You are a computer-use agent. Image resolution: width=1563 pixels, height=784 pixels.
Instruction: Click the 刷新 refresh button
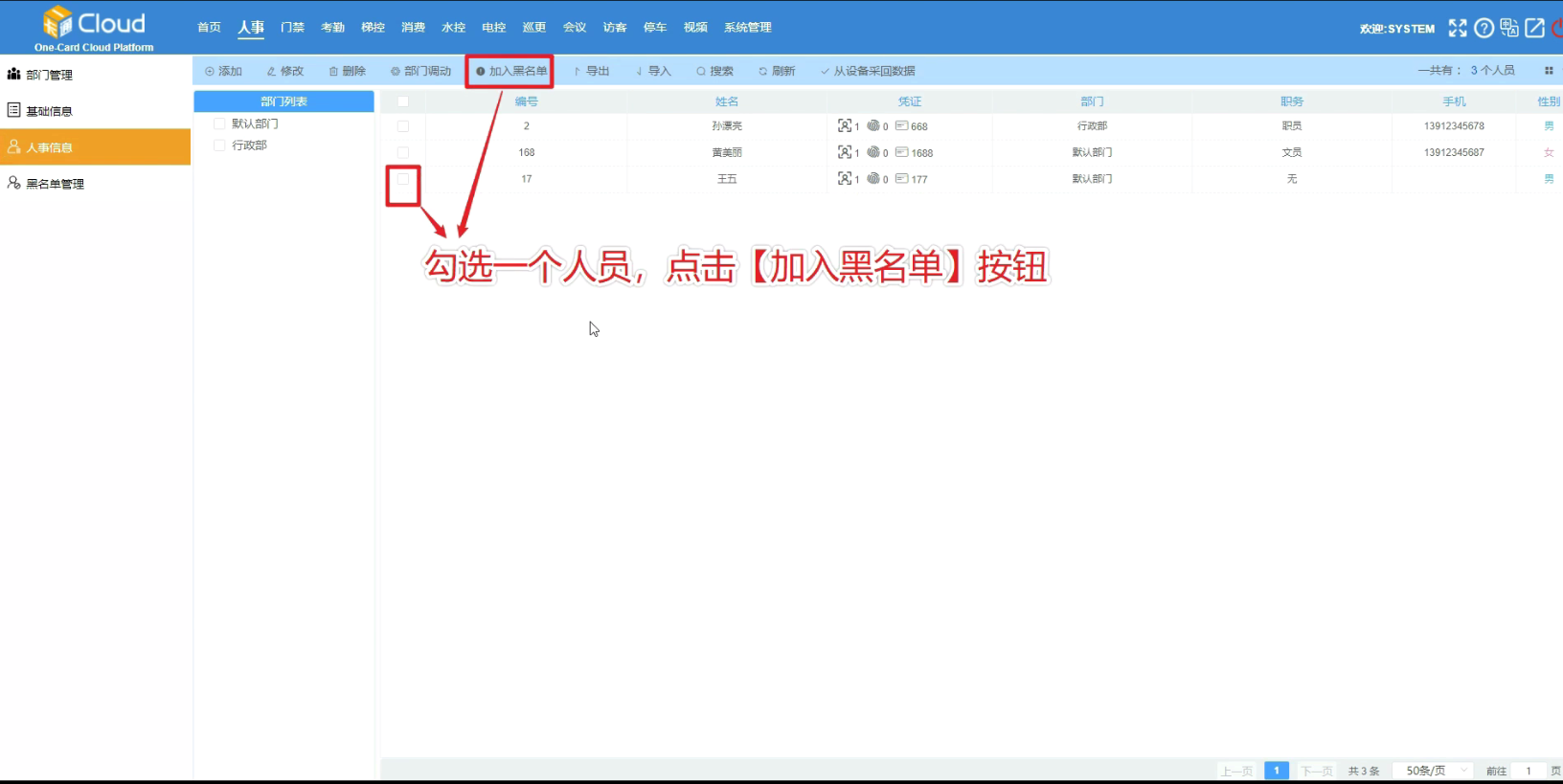[x=777, y=71]
